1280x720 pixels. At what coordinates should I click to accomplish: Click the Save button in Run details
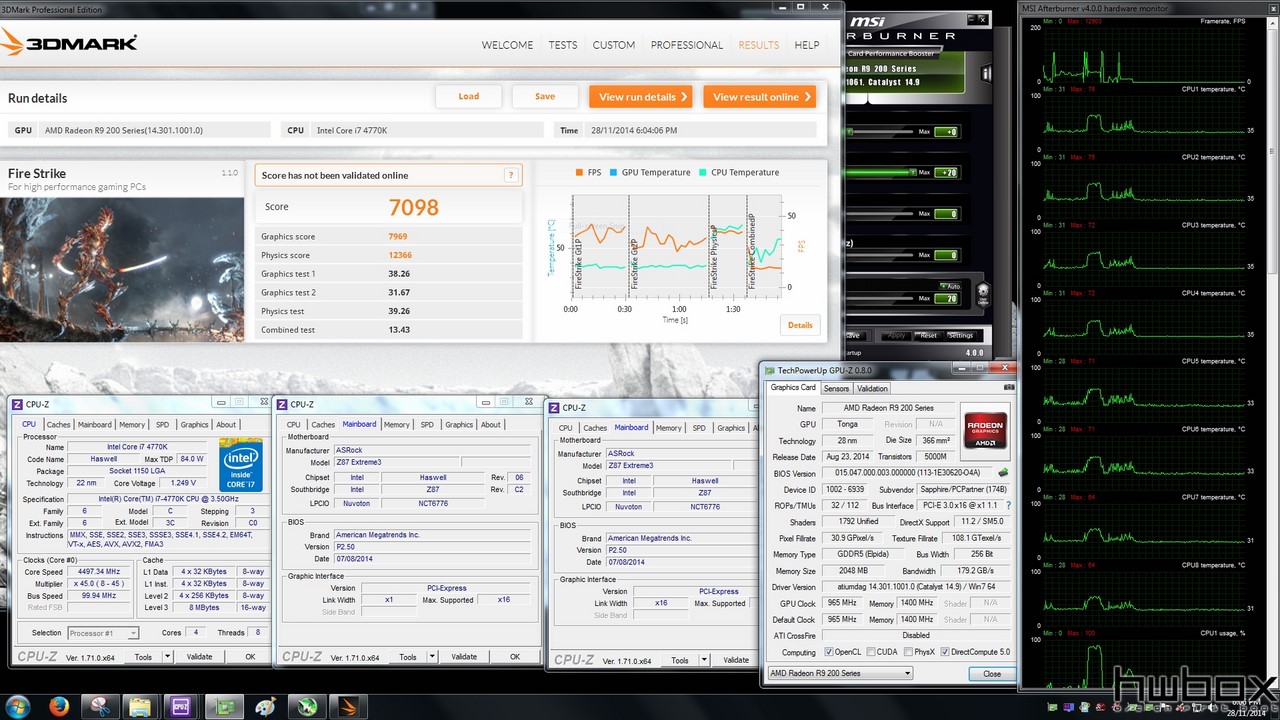pos(545,97)
